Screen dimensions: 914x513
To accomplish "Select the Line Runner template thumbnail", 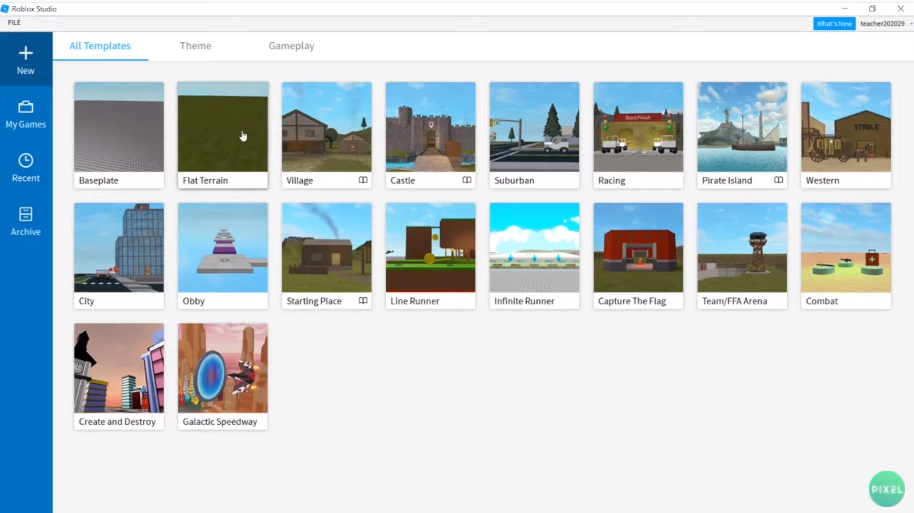I will coord(430,248).
